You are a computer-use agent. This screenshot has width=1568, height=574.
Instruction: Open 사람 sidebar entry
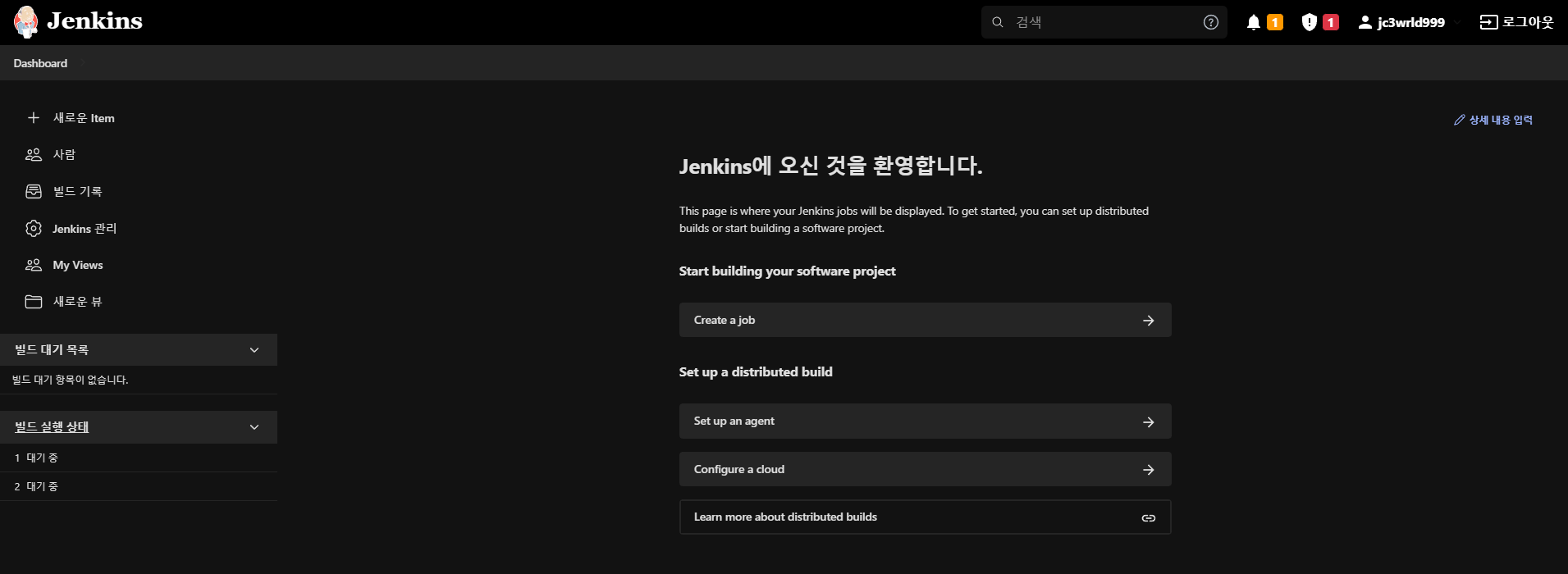(64, 154)
